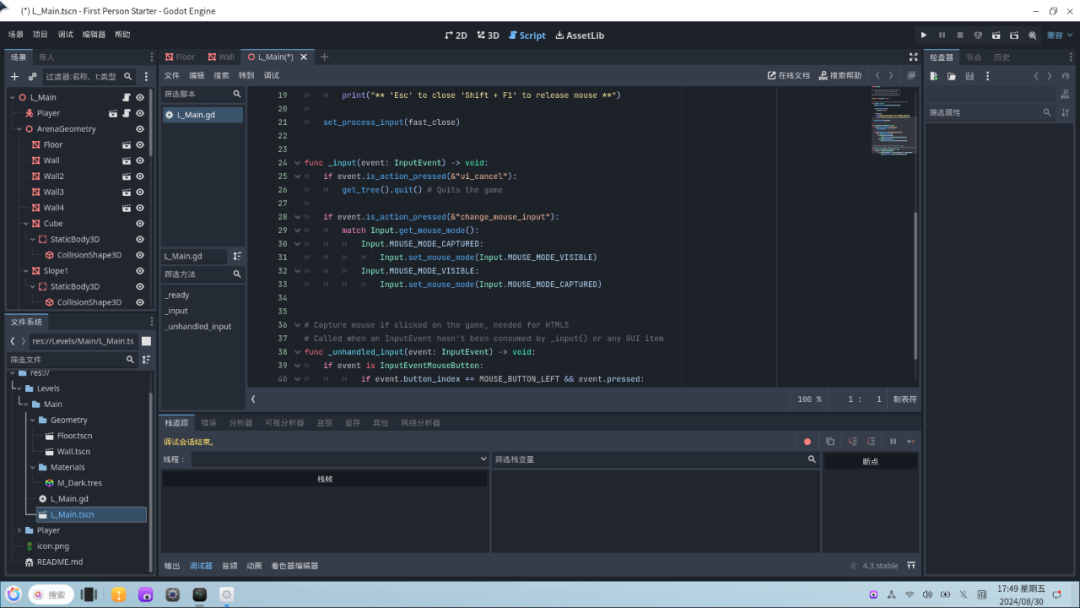The width and height of the screenshot is (1080, 608).
Task: Collapse the Cube node
Action: [26, 224]
